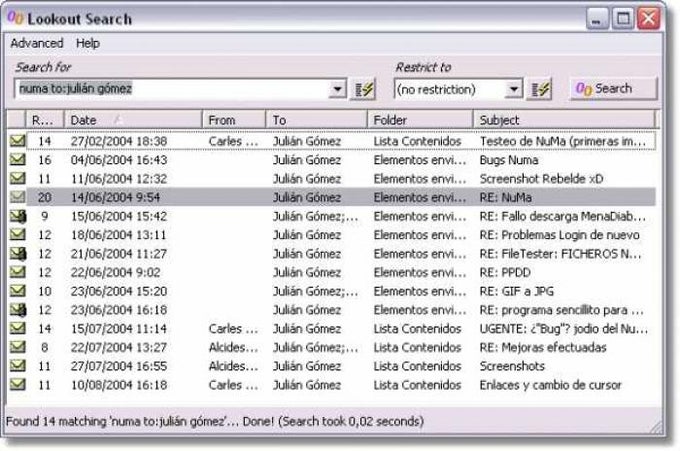Viewport: 680px width, 451px height.
Task: Click attachment mail icon of RE: Fallo descarga row
Action: coord(18,216)
